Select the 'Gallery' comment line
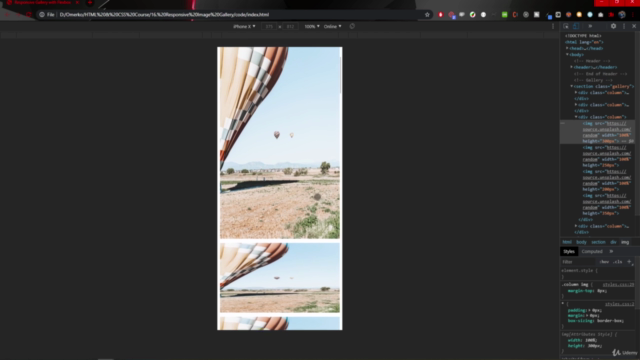This screenshot has height=360, width=640. point(593,80)
